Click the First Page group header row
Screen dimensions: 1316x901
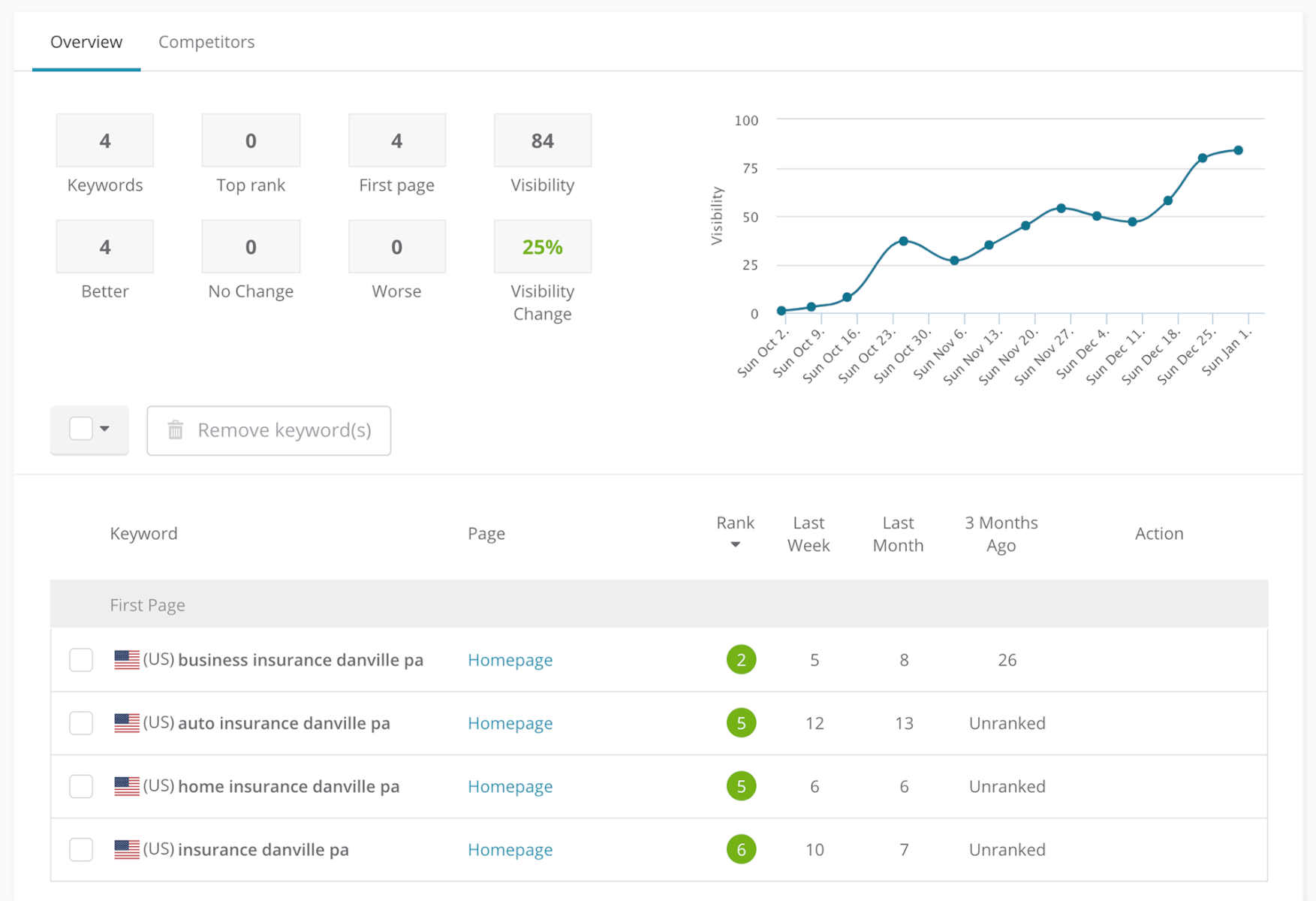click(x=659, y=604)
